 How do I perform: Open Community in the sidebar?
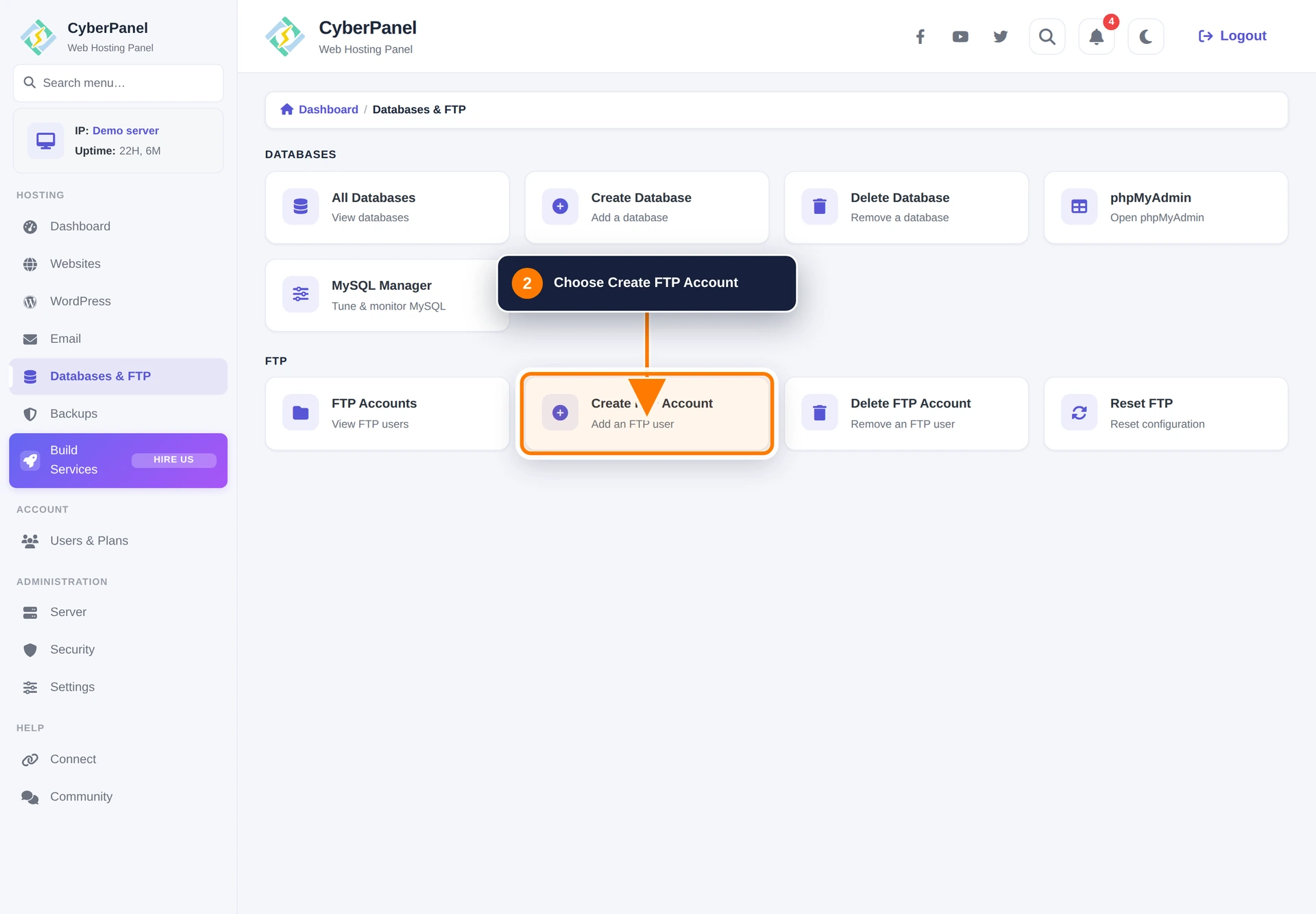(119, 797)
